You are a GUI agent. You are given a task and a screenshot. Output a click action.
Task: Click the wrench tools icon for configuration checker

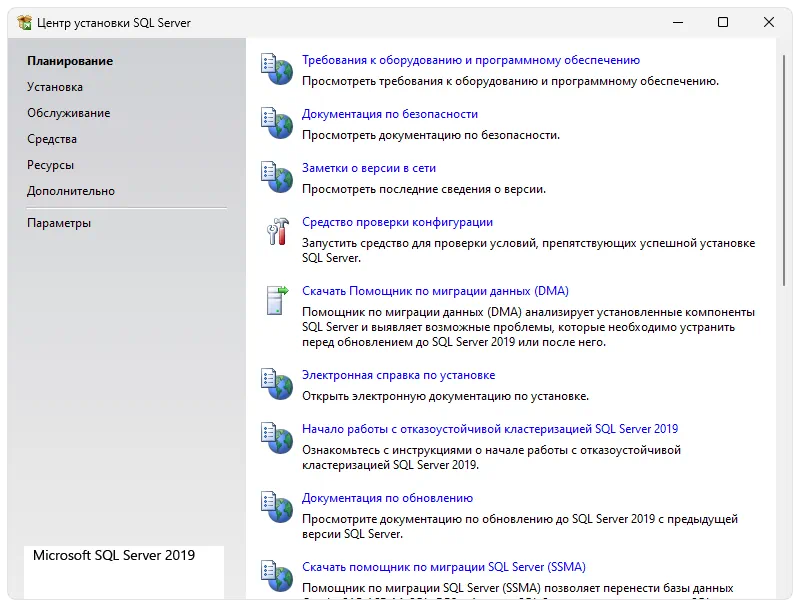(278, 231)
